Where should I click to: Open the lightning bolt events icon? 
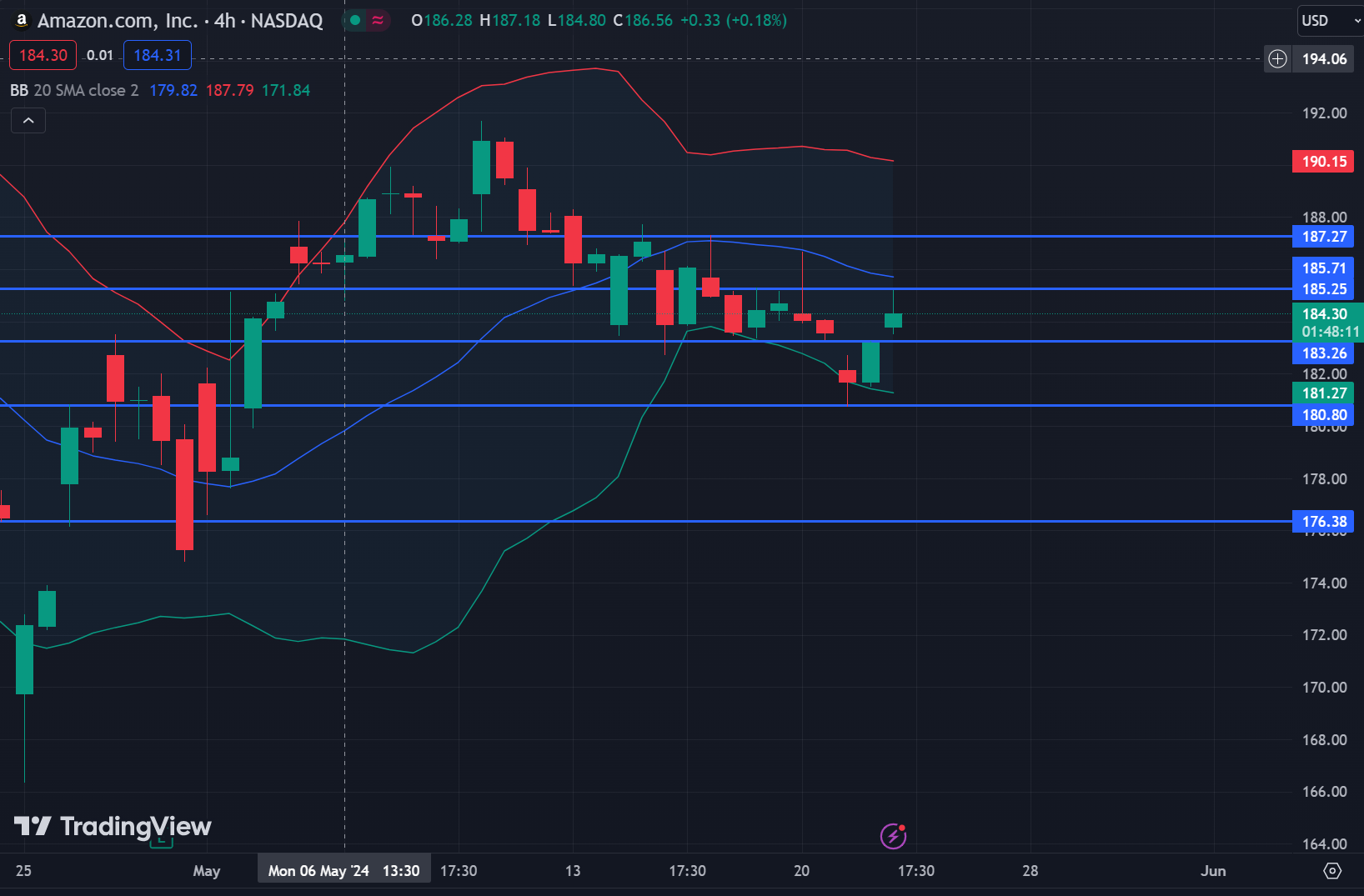(893, 835)
